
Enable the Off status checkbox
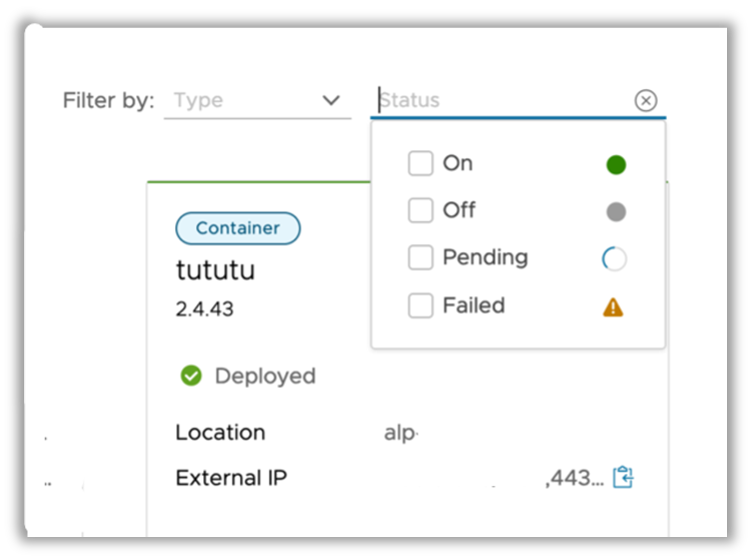coord(420,211)
